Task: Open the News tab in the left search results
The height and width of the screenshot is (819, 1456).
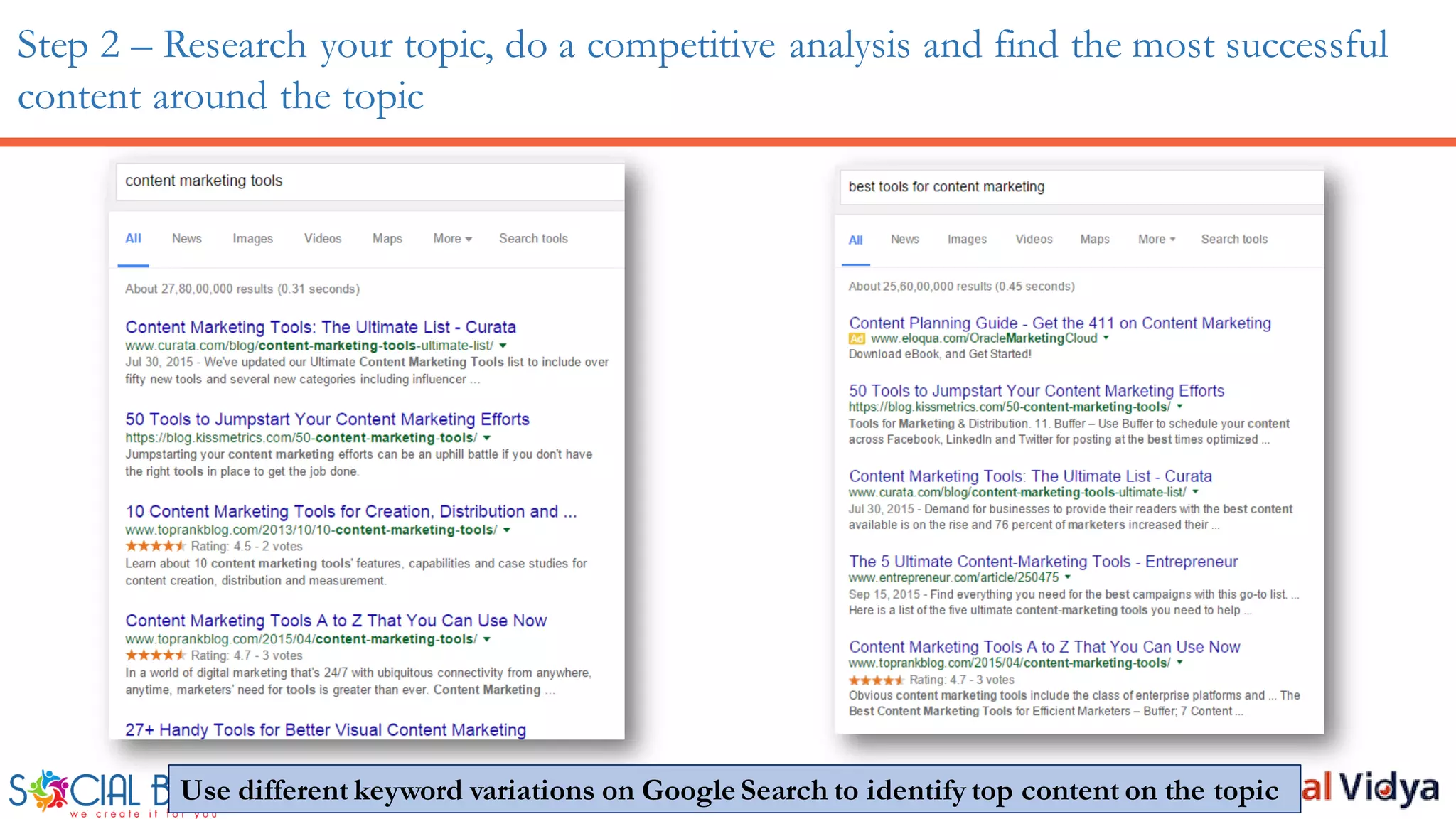Action: (x=186, y=239)
